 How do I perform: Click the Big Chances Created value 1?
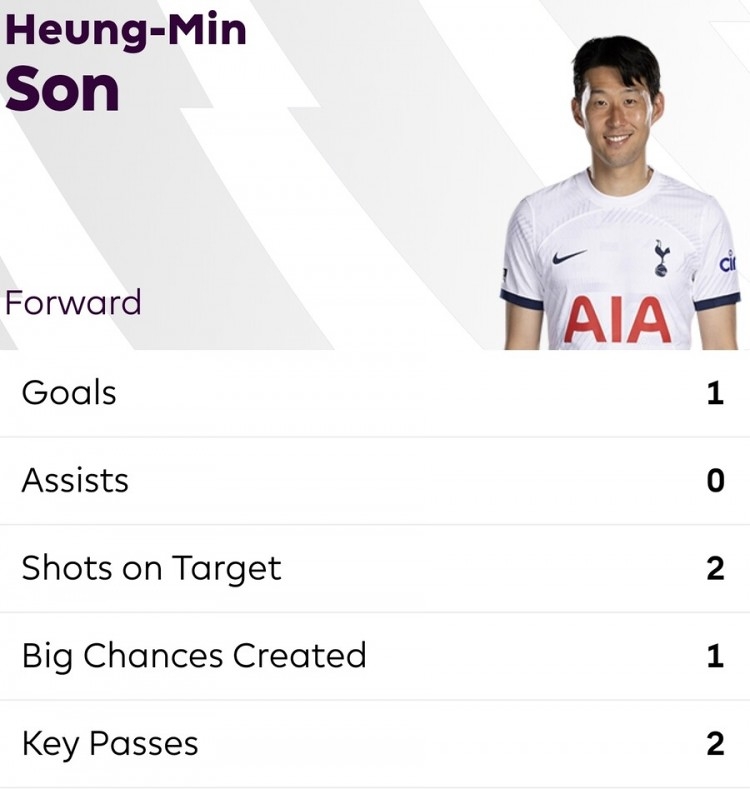pos(715,656)
